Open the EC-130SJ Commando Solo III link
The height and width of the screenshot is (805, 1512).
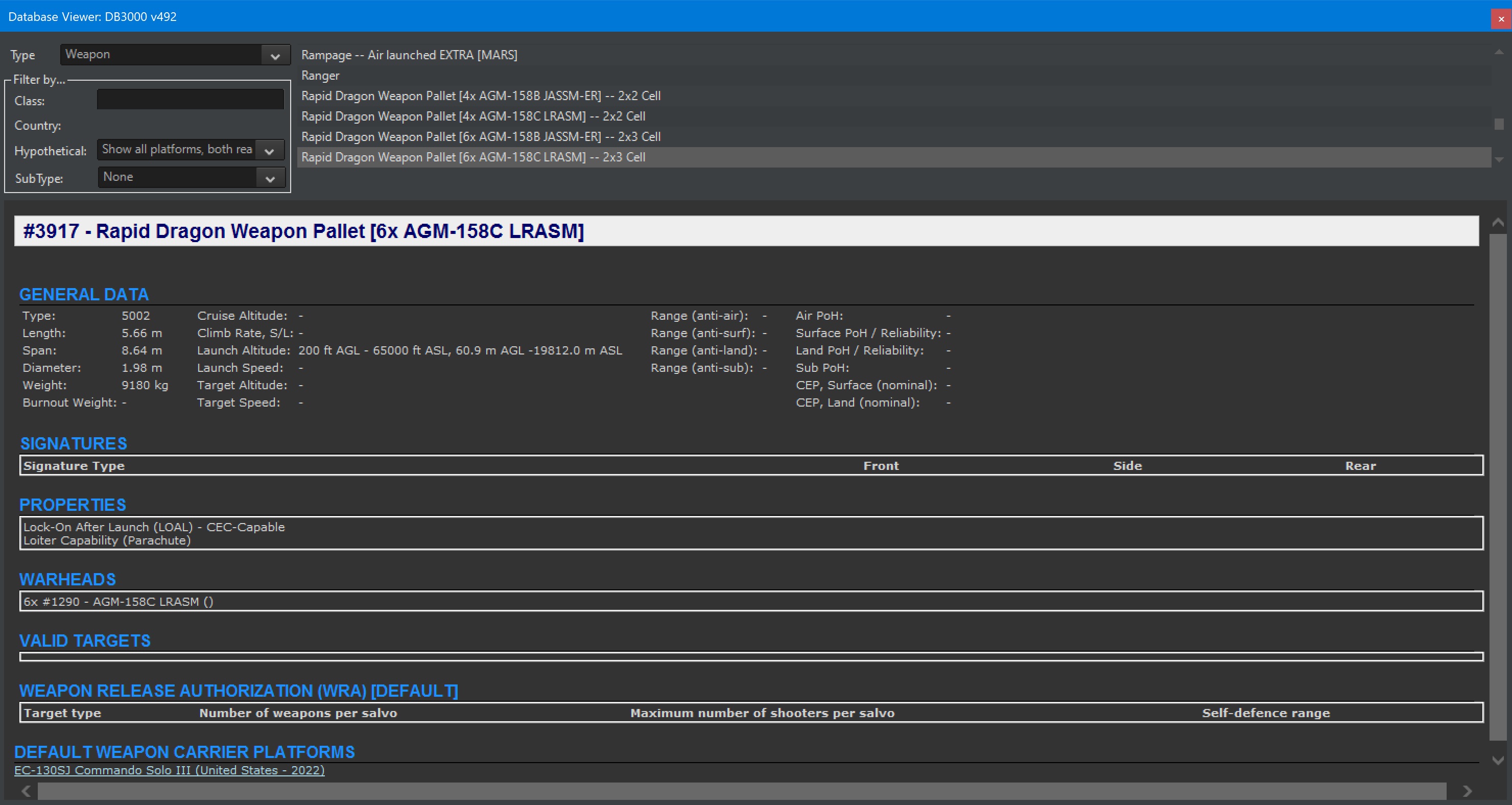[x=170, y=770]
